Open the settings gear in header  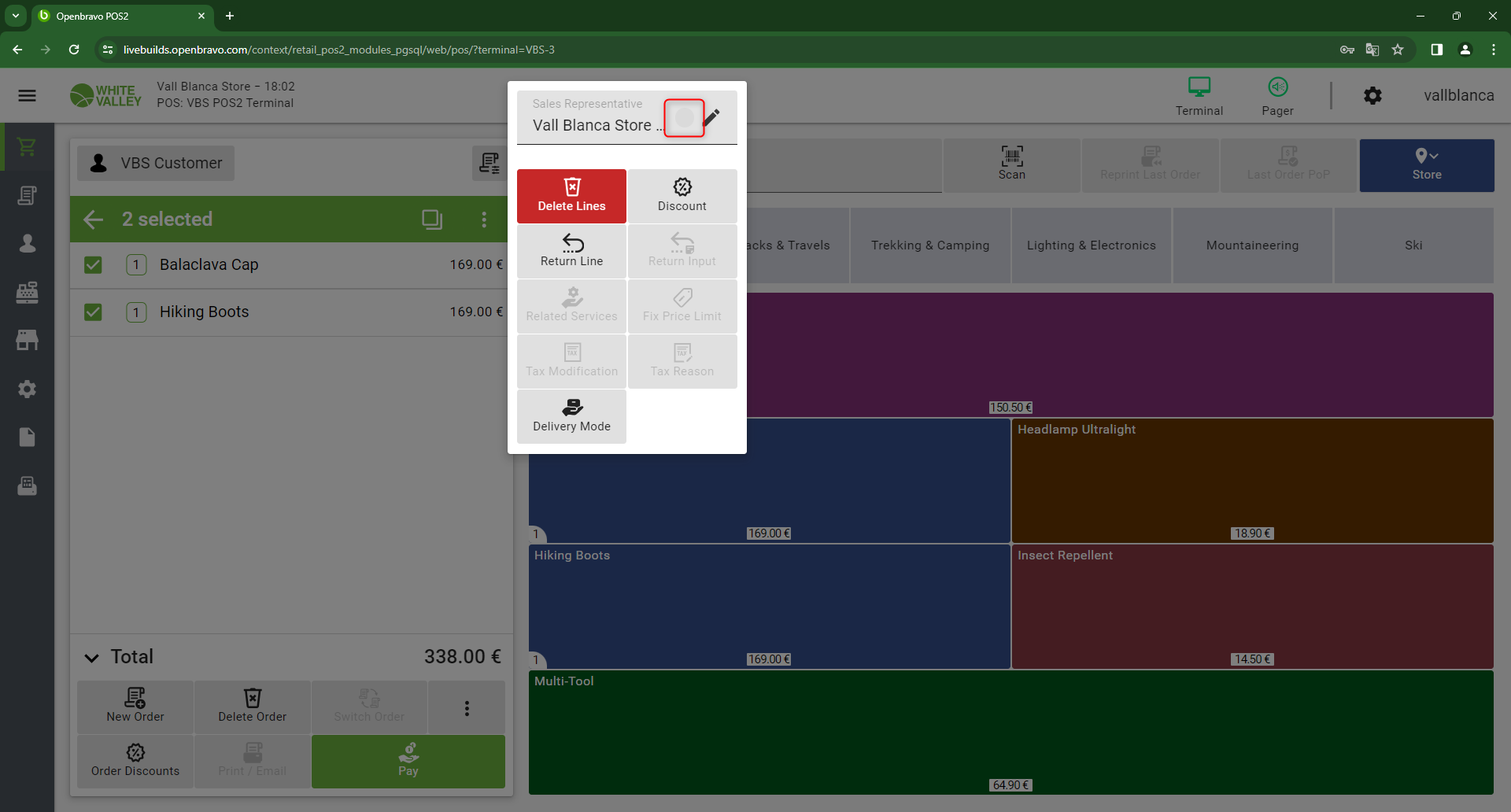1372,95
